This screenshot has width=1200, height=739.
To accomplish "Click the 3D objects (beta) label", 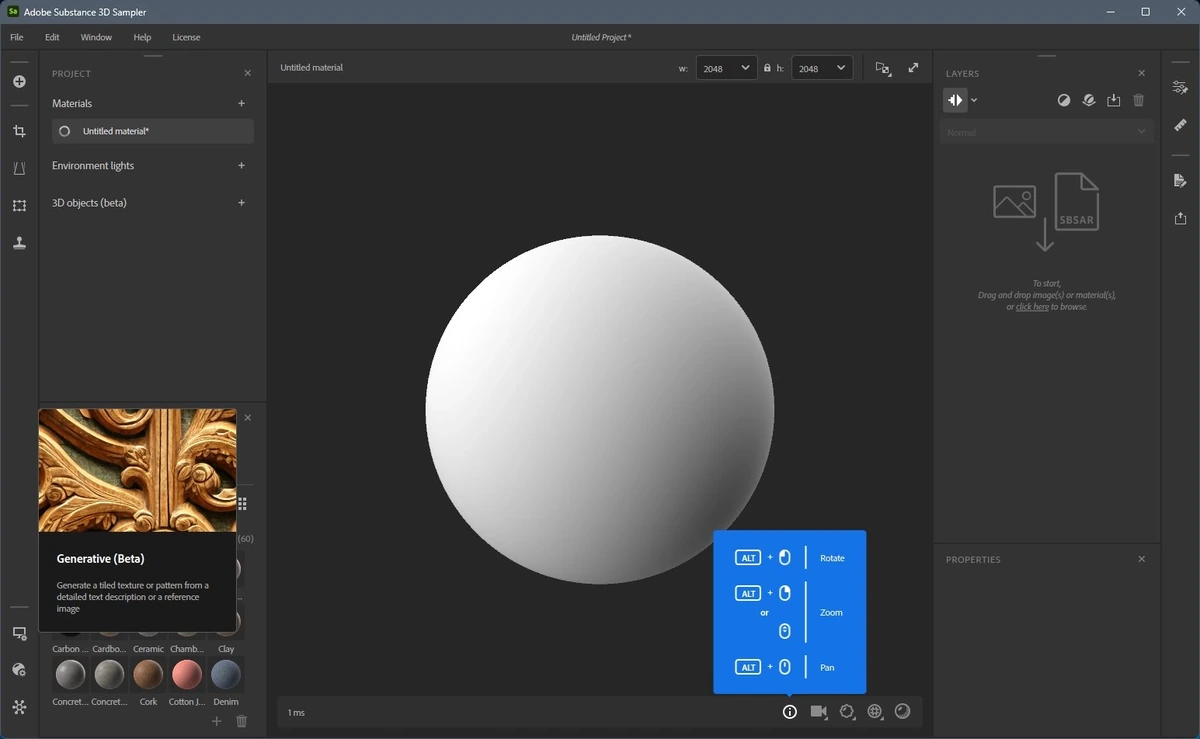I will coord(89,203).
